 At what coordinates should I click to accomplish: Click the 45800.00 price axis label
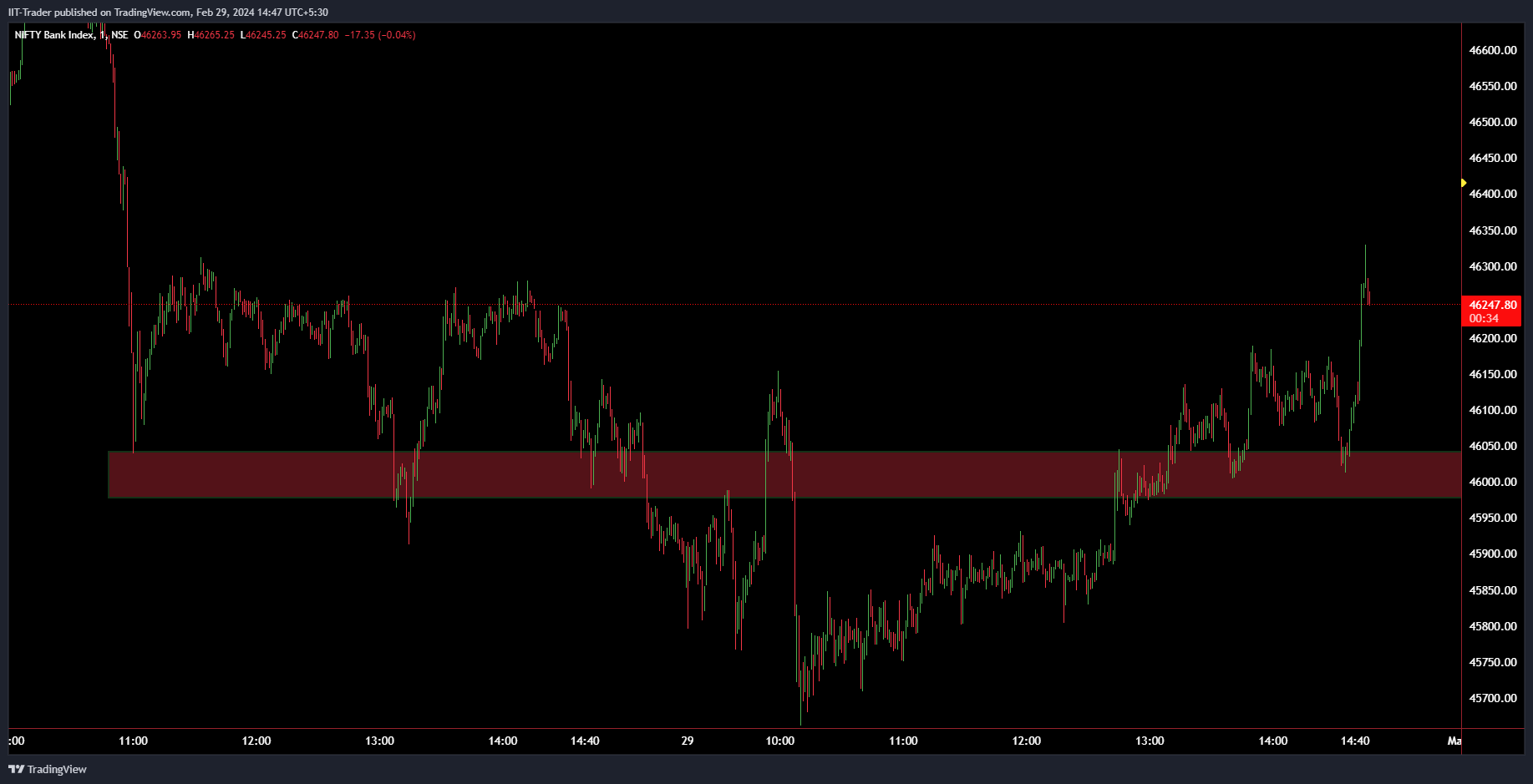(1492, 626)
